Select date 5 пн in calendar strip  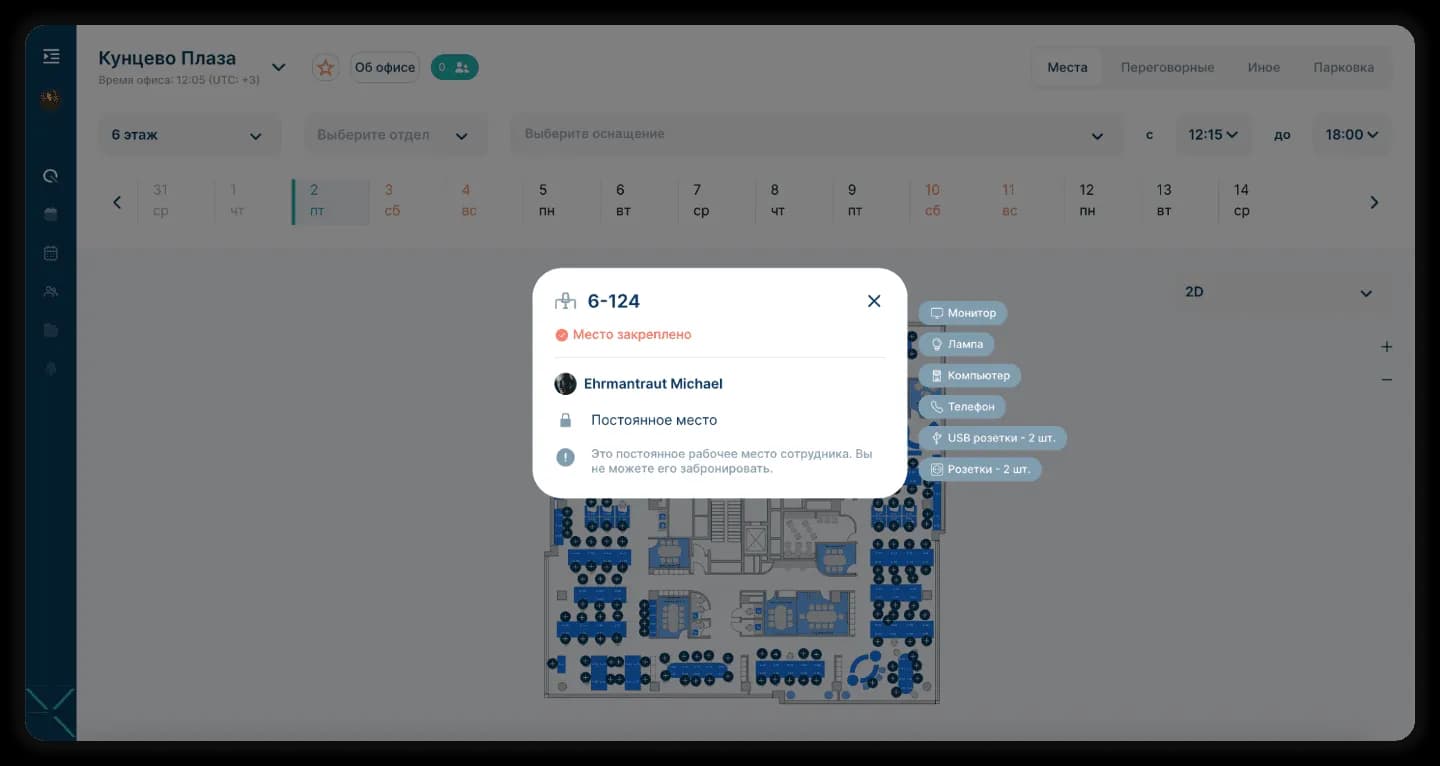click(x=543, y=200)
